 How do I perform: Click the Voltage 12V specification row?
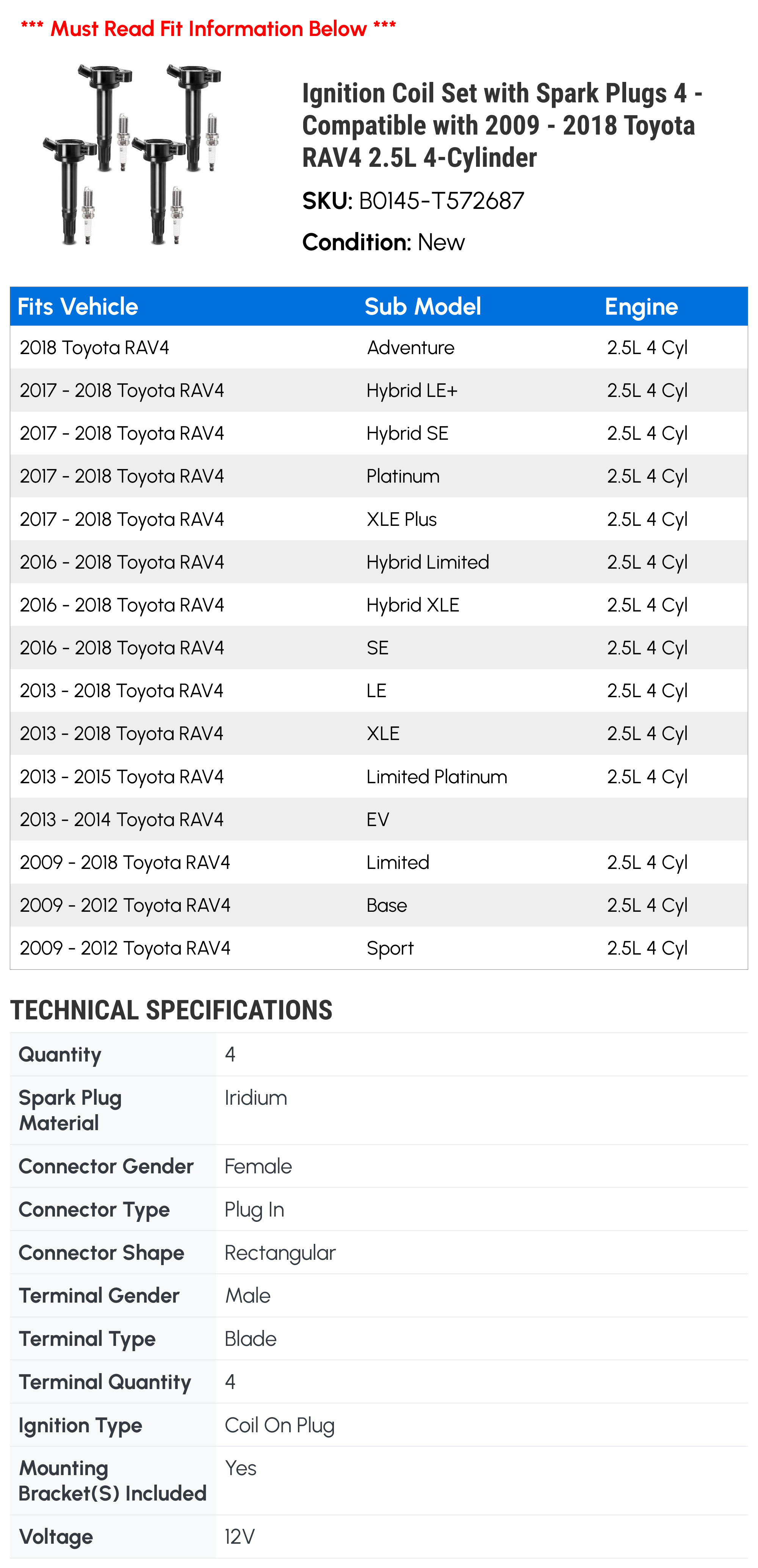(x=378, y=1537)
